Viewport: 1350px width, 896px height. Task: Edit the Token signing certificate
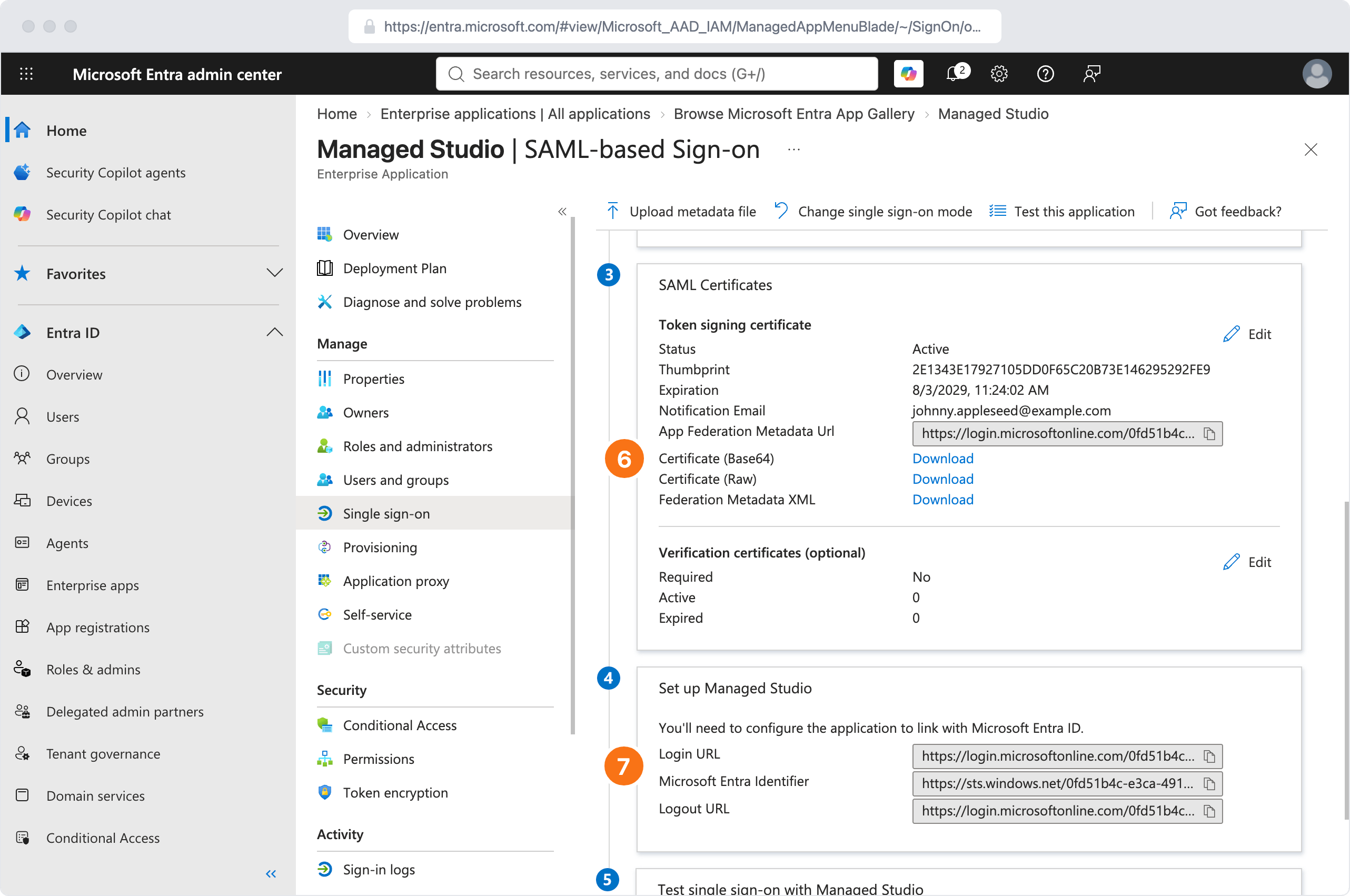coord(1247,334)
